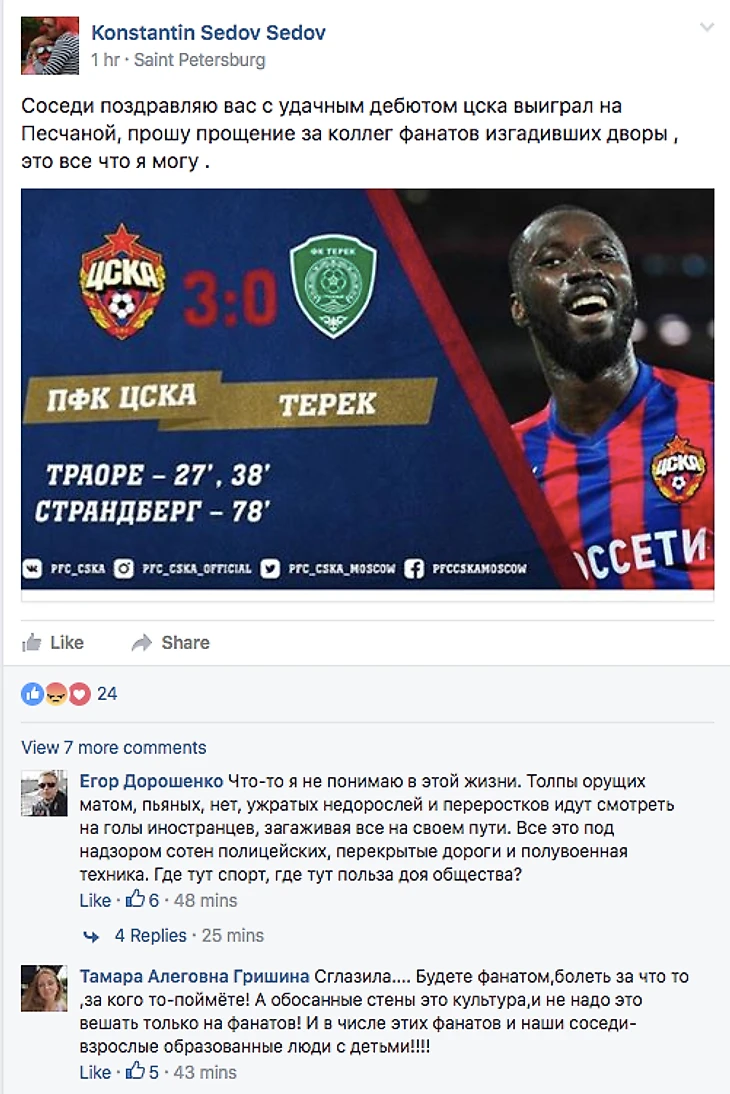Click the blue Like reaction icon
Screen dimensions: 730x1094
[32, 694]
